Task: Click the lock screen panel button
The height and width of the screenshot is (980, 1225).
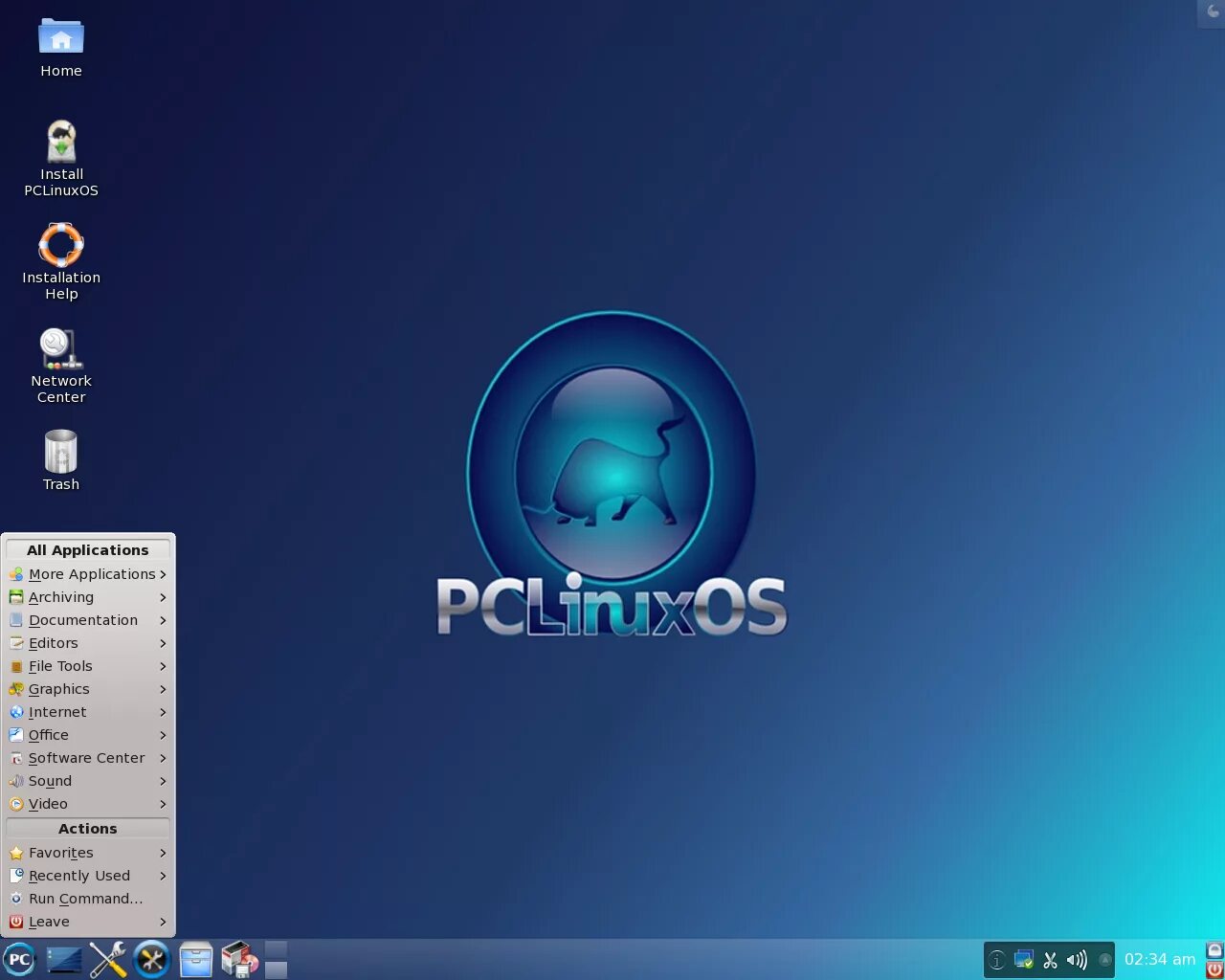Action: 1214,950
